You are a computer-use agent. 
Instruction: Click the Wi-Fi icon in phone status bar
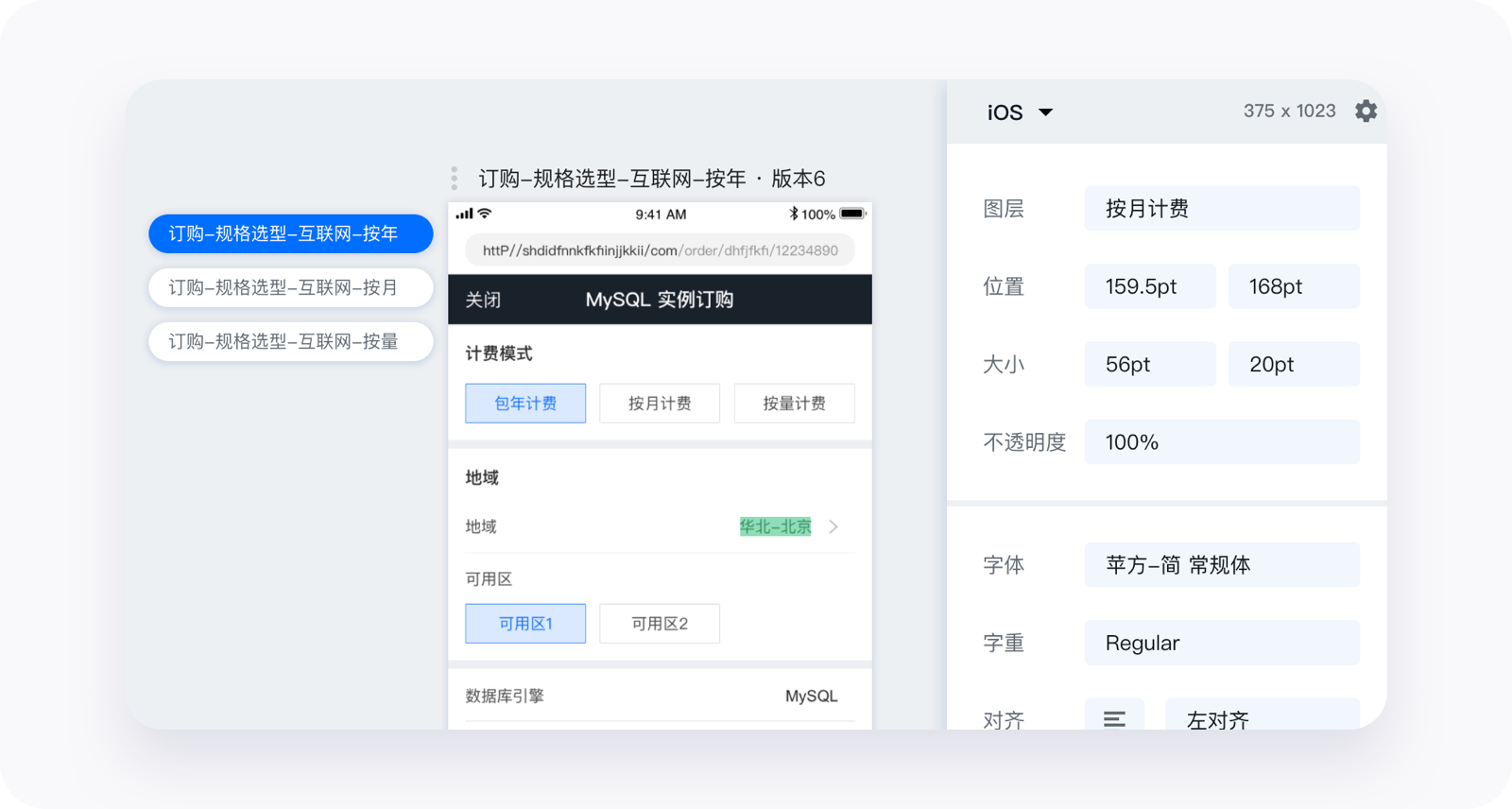coord(485,214)
